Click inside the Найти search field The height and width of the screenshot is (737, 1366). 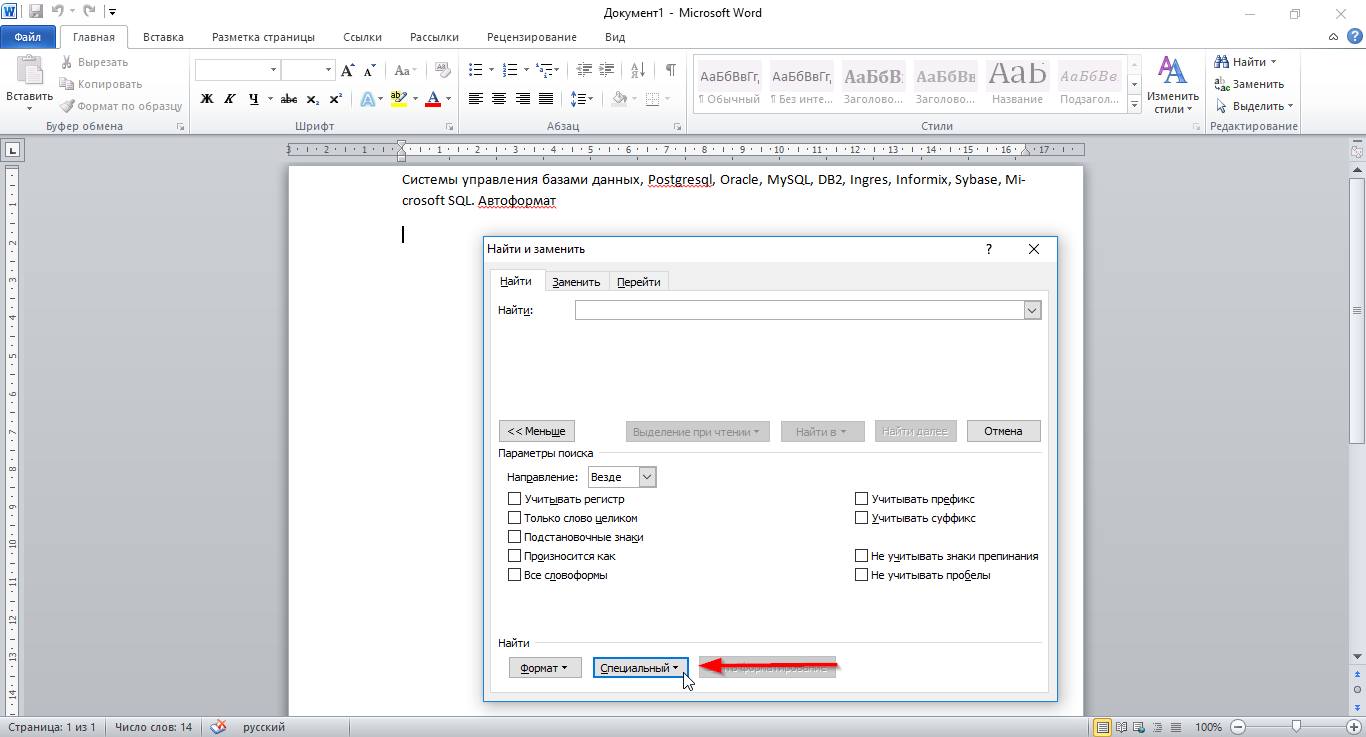799,310
